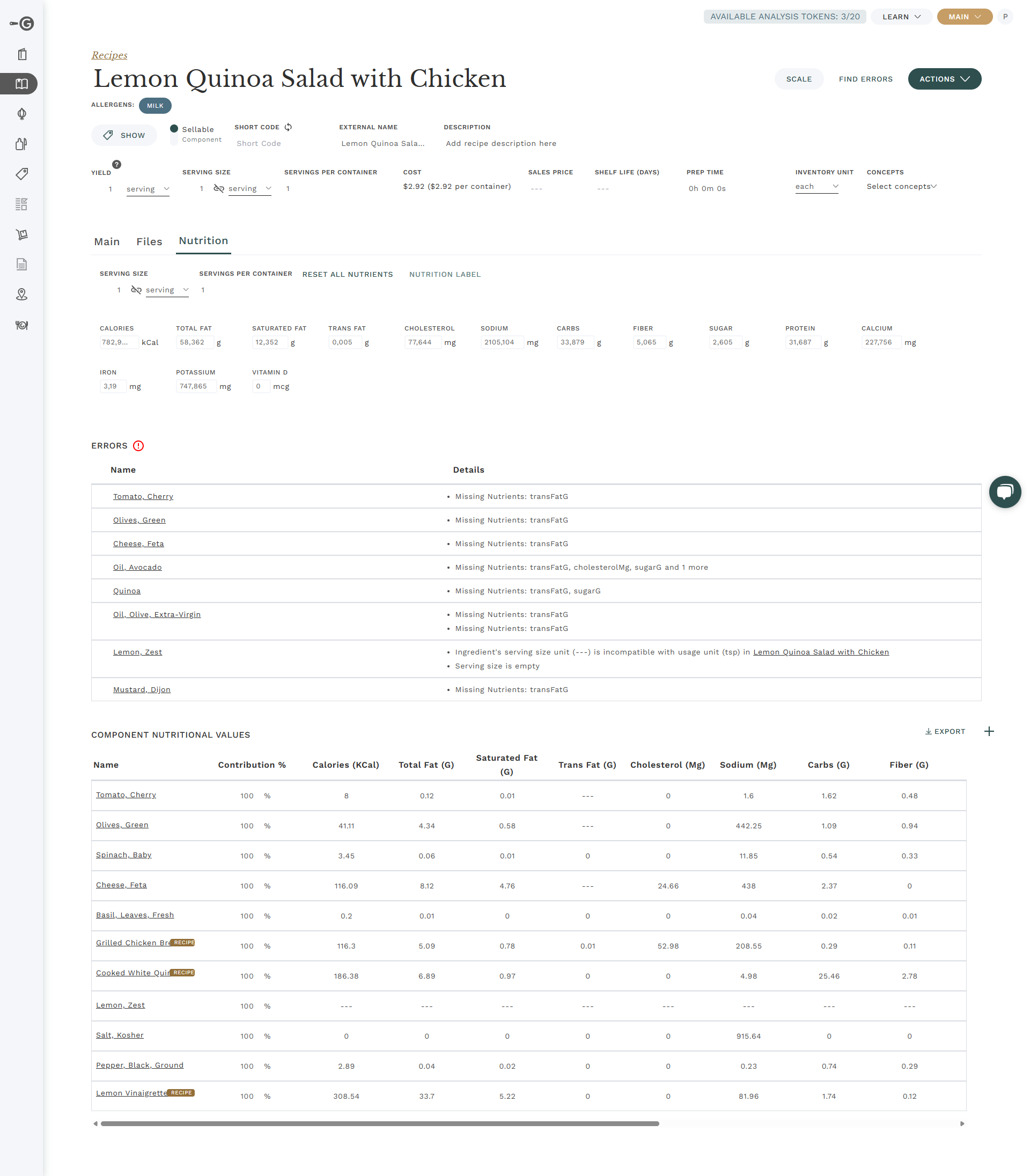The image size is (1030, 1176).
Task: Click FIND ERRORS button
Action: tap(865, 79)
